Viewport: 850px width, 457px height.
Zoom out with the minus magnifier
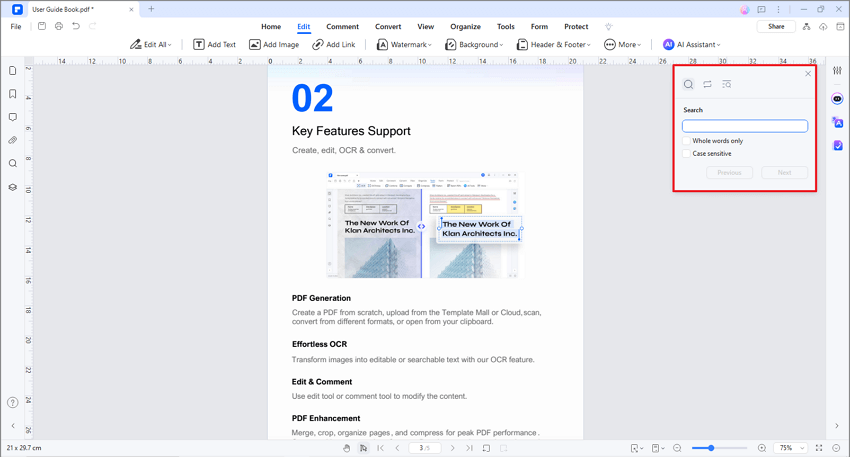pos(677,448)
